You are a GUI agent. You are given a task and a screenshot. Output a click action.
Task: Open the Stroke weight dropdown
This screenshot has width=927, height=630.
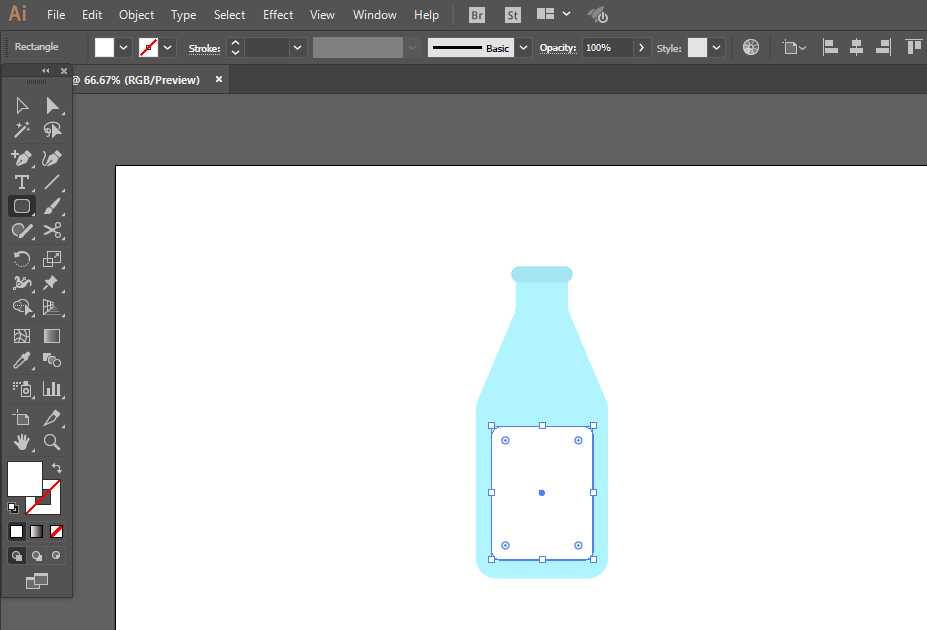tap(297, 47)
